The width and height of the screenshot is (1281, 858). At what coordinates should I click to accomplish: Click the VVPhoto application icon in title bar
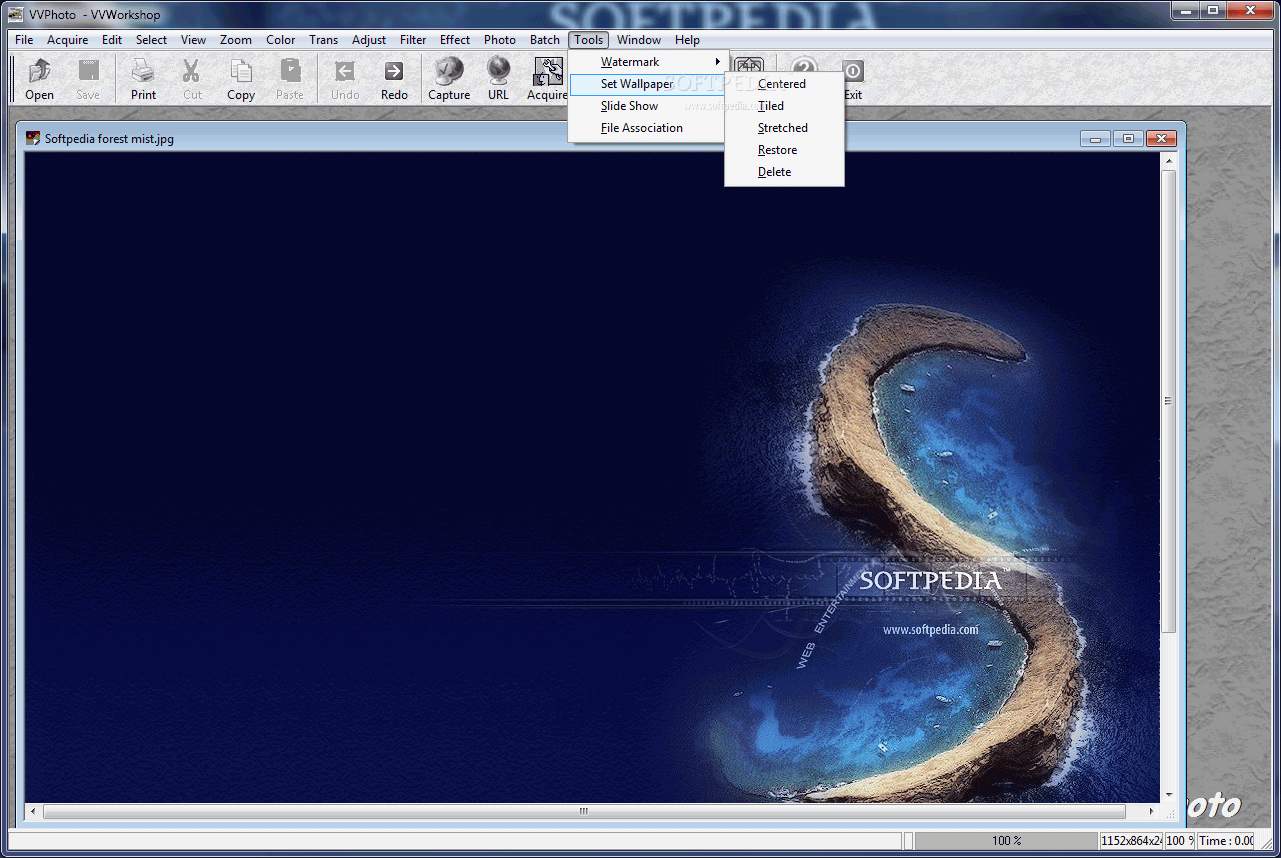(x=16, y=14)
